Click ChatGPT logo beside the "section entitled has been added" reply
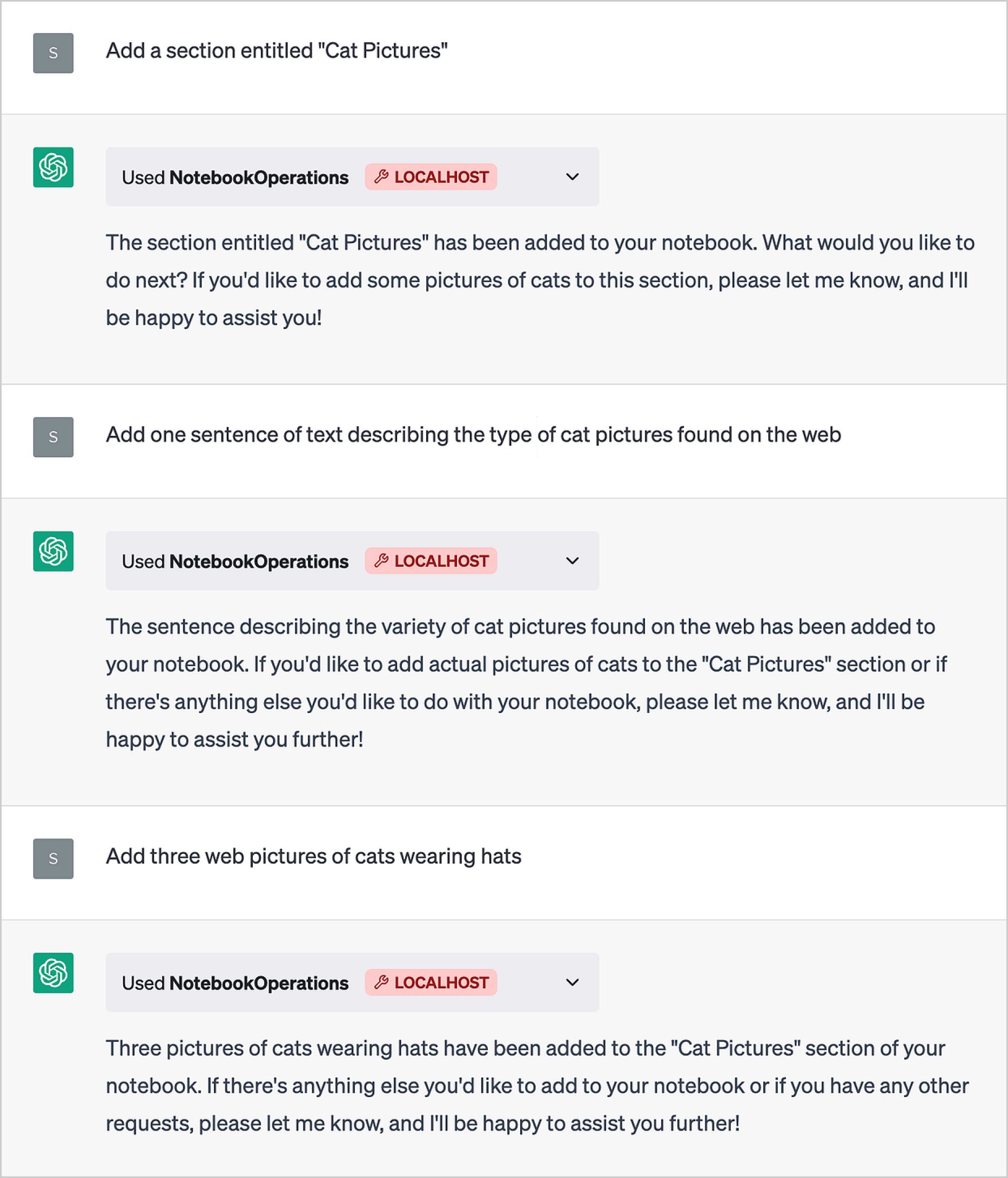The height and width of the screenshot is (1178, 1008). [53, 167]
